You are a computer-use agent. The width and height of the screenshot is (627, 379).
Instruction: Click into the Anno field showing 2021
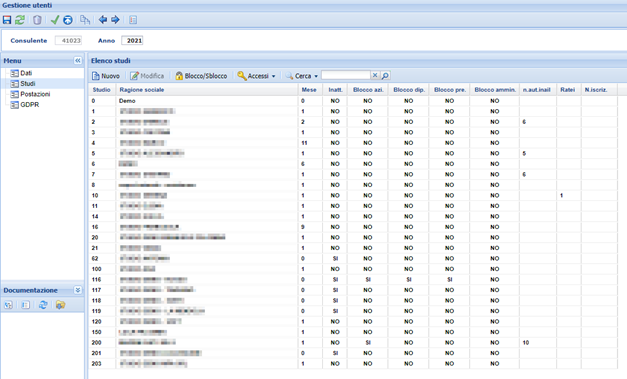(x=132, y=40)
